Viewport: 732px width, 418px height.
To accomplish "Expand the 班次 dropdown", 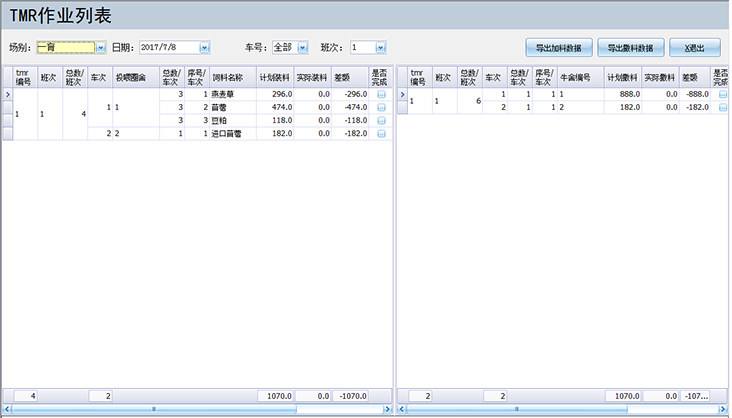I will point(380,47).
